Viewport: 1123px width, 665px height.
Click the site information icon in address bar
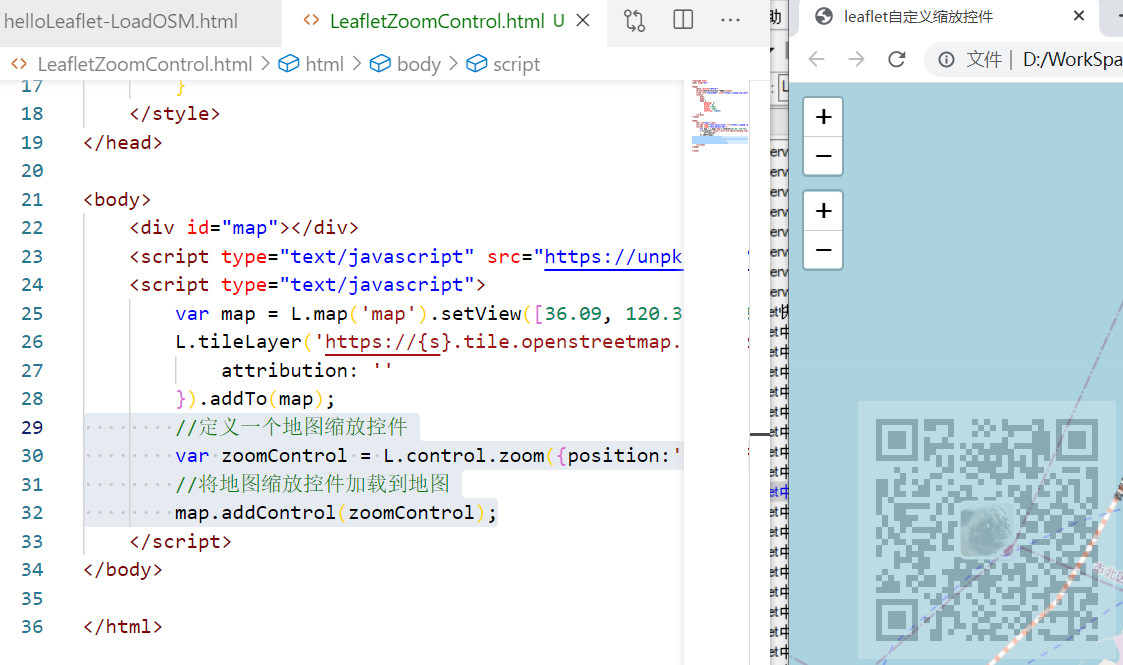point(946,59)
